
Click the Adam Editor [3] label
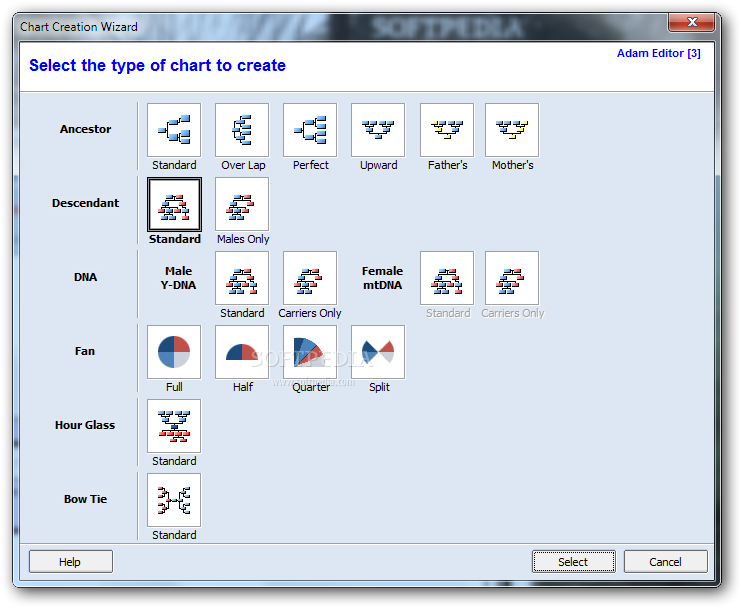659,53
